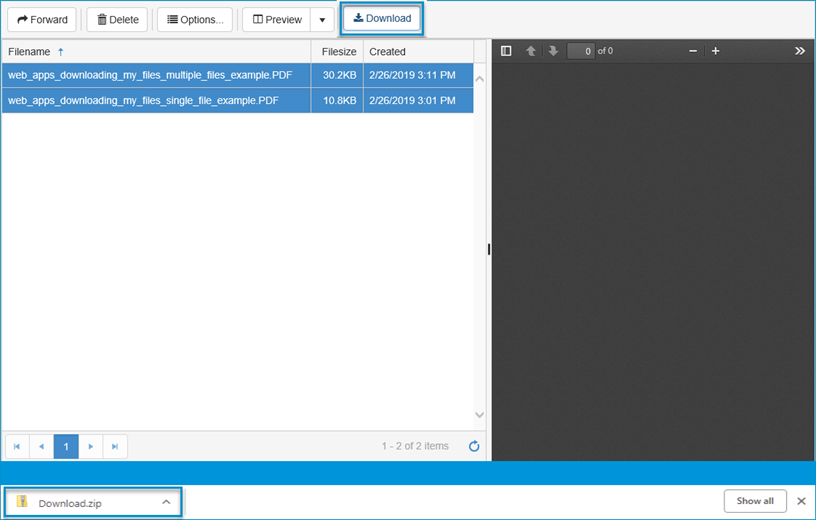Sort files by Created column
816x520 pixels.
click(x=387, y=51)
